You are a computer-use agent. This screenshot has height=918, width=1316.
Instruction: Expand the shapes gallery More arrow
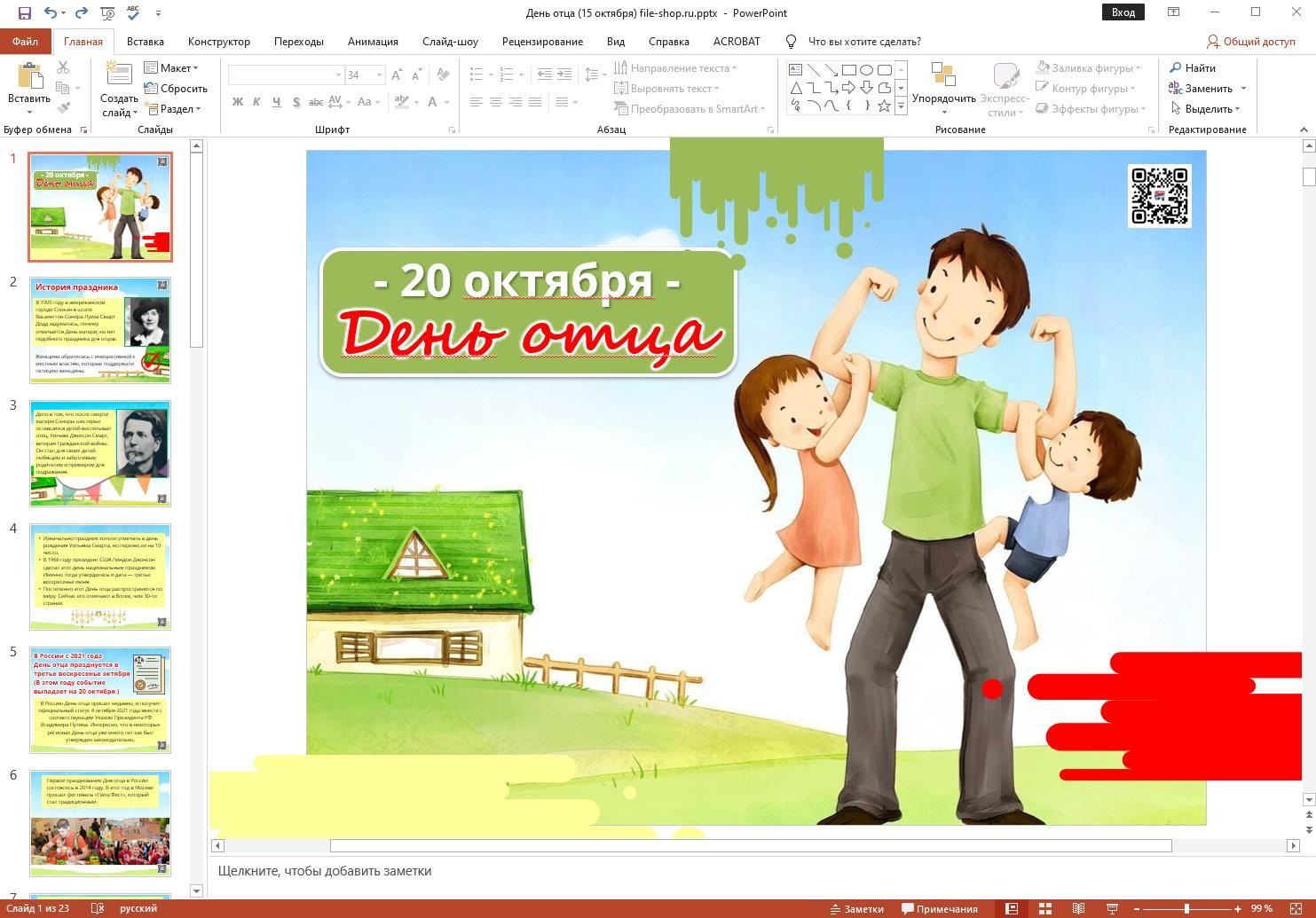click(x=901, y=106)
